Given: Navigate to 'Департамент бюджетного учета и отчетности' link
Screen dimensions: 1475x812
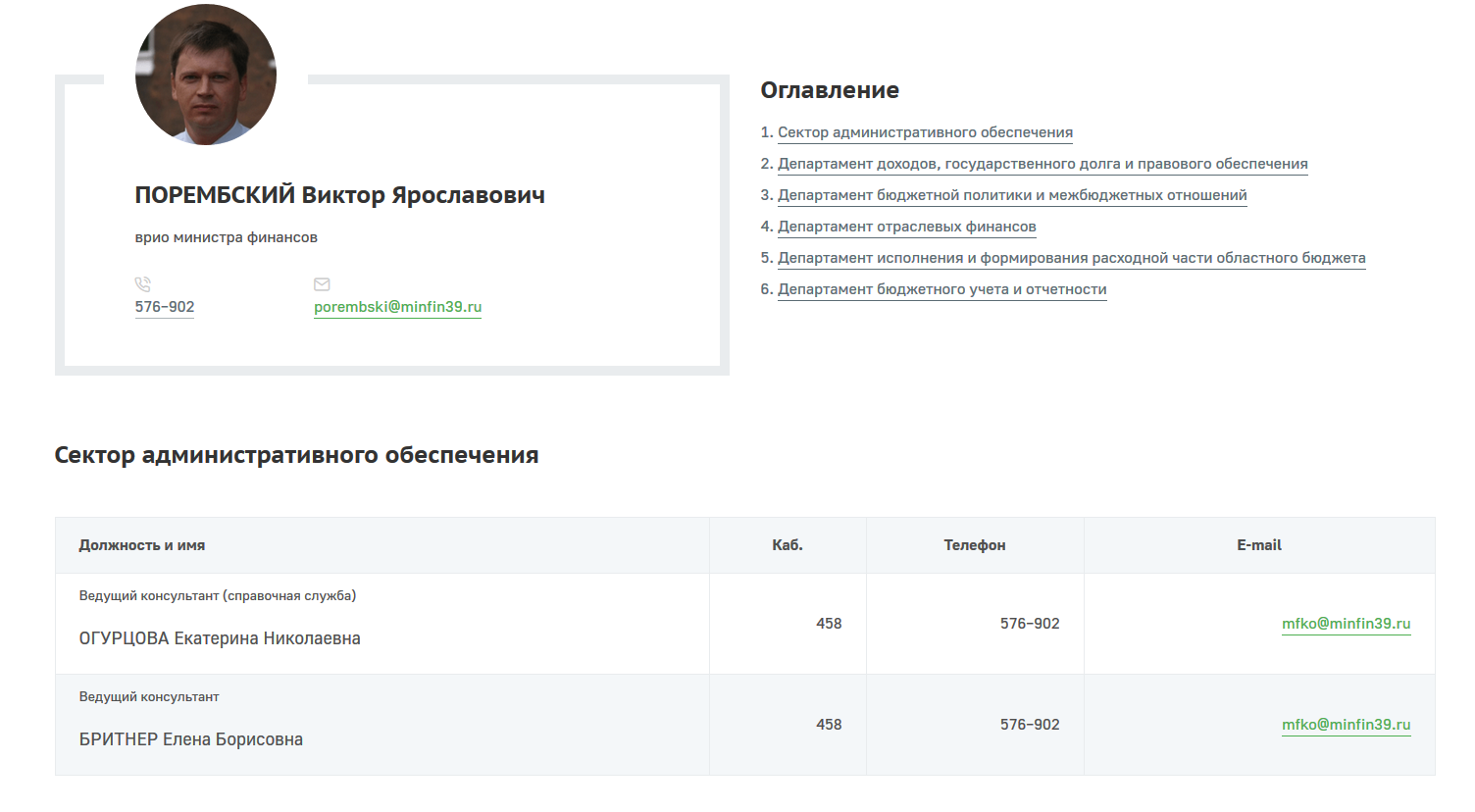Looking at the screenshot, I should pos(941,289).
